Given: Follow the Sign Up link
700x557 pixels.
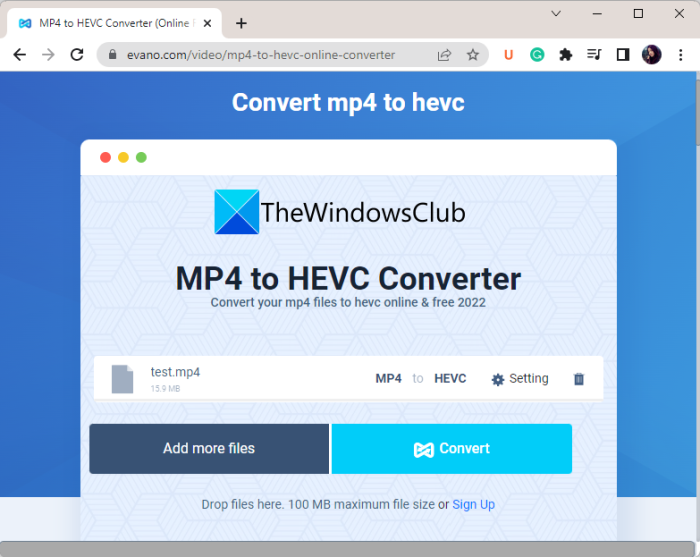Looking at the screenshot, I should click(474, 504).
